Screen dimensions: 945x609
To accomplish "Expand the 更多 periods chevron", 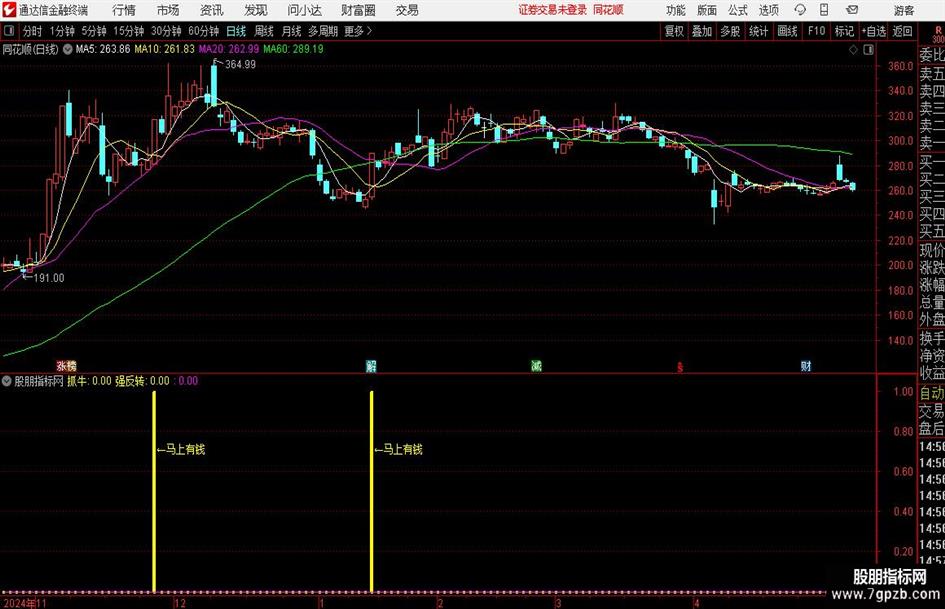I will tap(370, 31).
